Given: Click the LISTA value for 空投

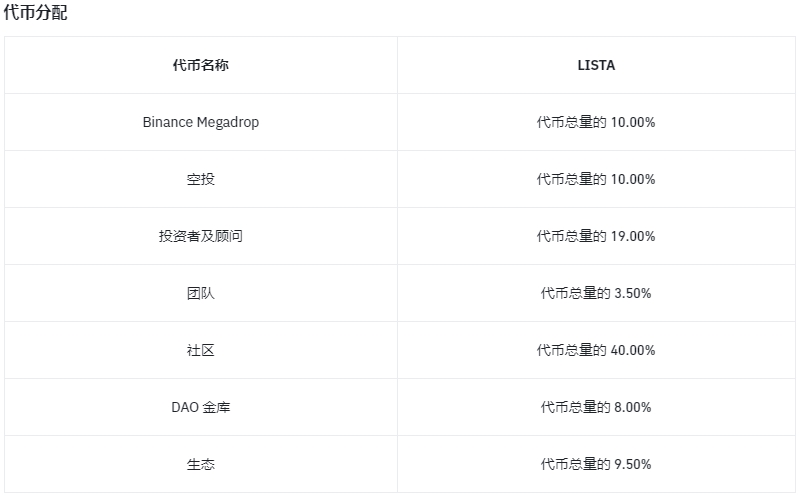Looking at the screenshot, I should click(x=596, y=179).
